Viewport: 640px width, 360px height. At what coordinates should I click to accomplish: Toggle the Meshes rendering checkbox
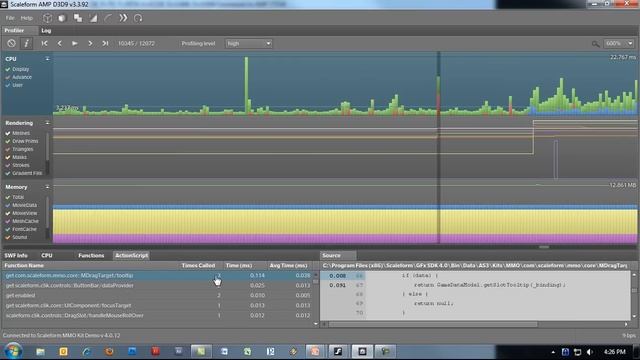8,133
